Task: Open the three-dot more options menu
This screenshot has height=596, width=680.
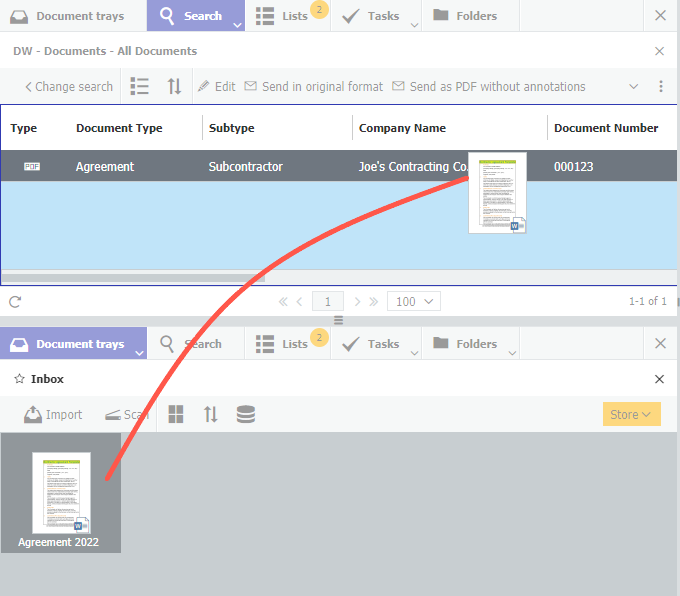Action: tap(660, 87)
